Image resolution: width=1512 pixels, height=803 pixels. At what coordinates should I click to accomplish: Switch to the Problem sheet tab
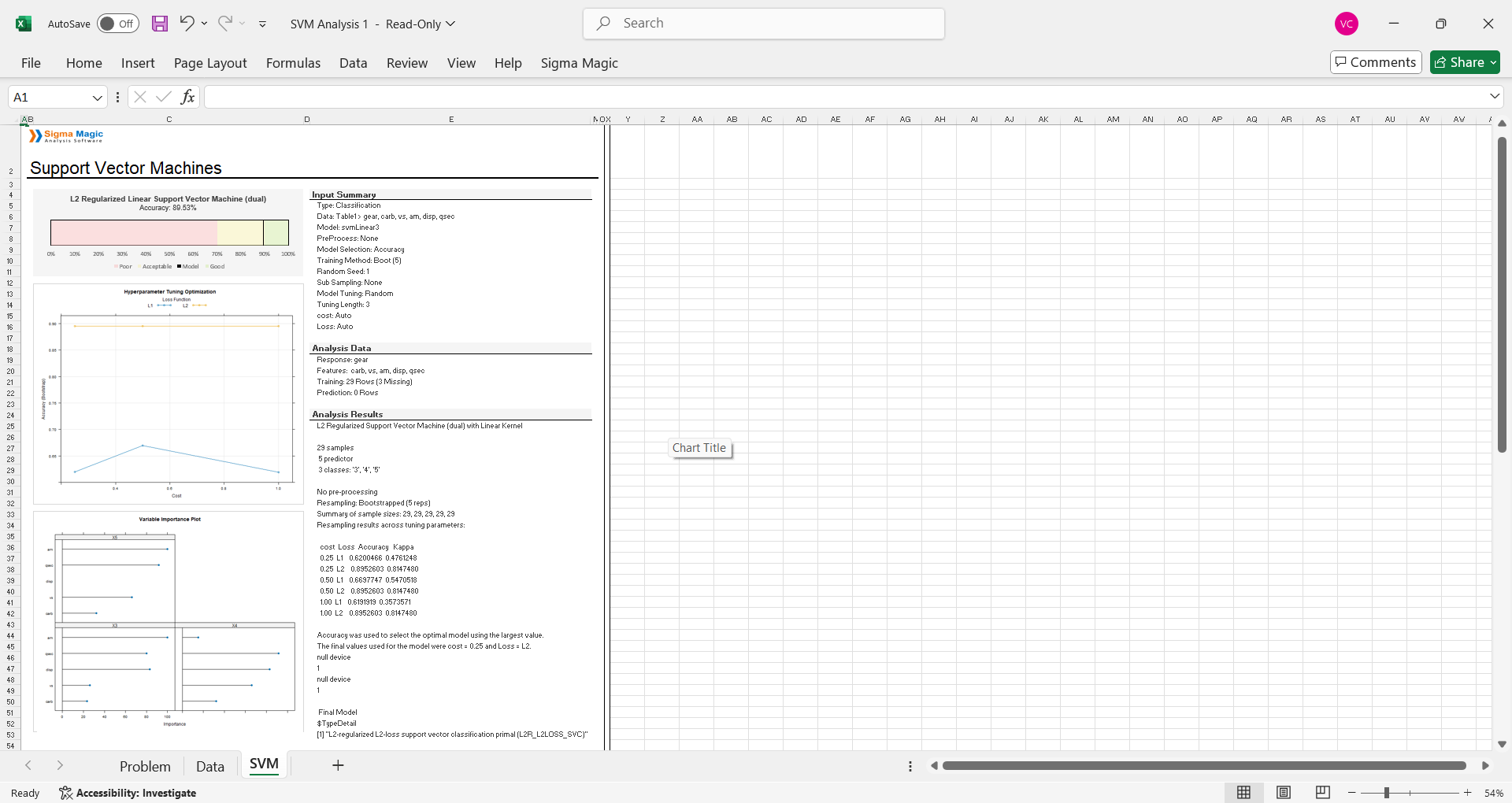click(x=145, y=766)
